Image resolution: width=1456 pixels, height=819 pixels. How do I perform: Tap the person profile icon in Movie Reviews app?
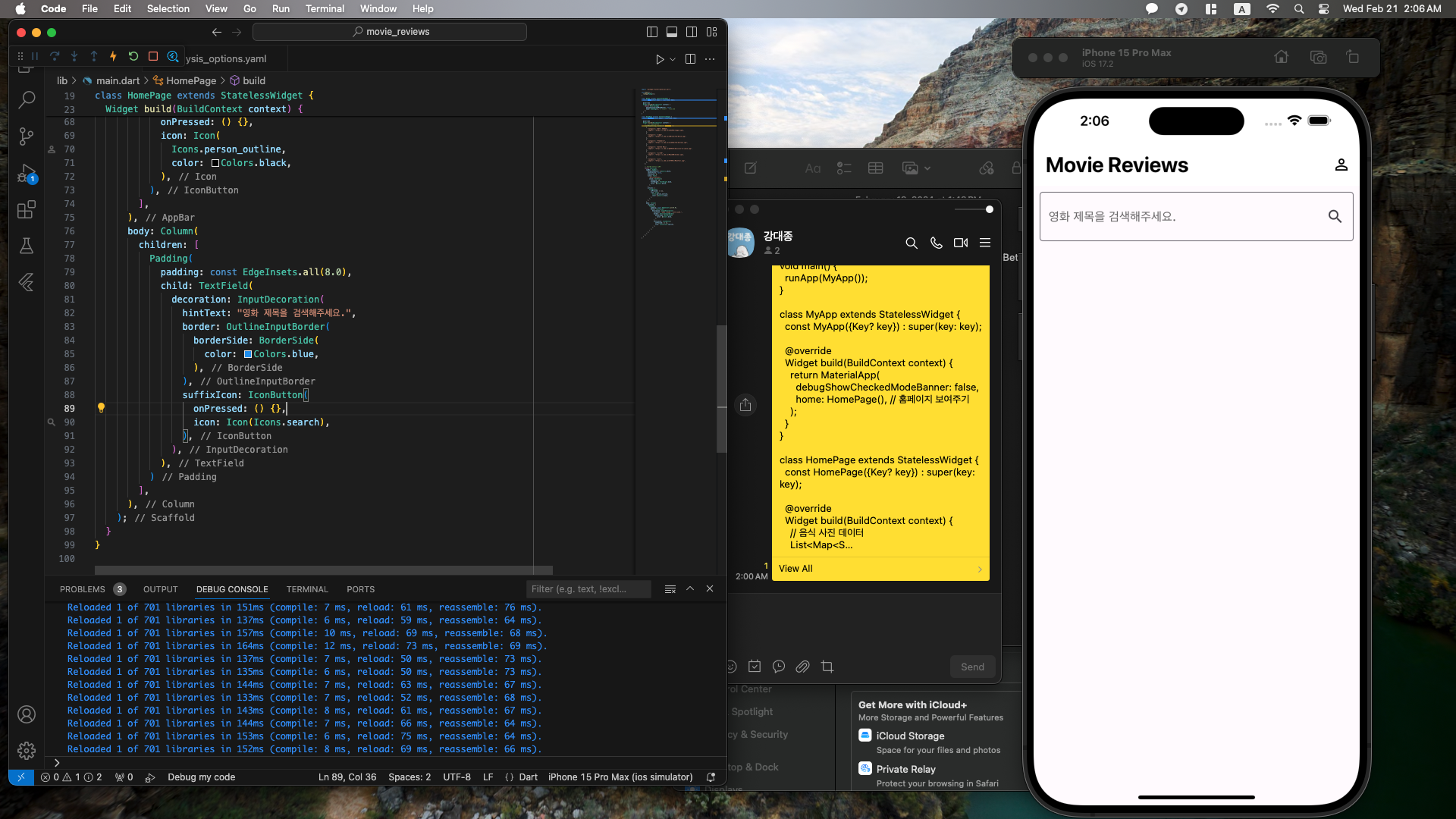coord(1341,165)
